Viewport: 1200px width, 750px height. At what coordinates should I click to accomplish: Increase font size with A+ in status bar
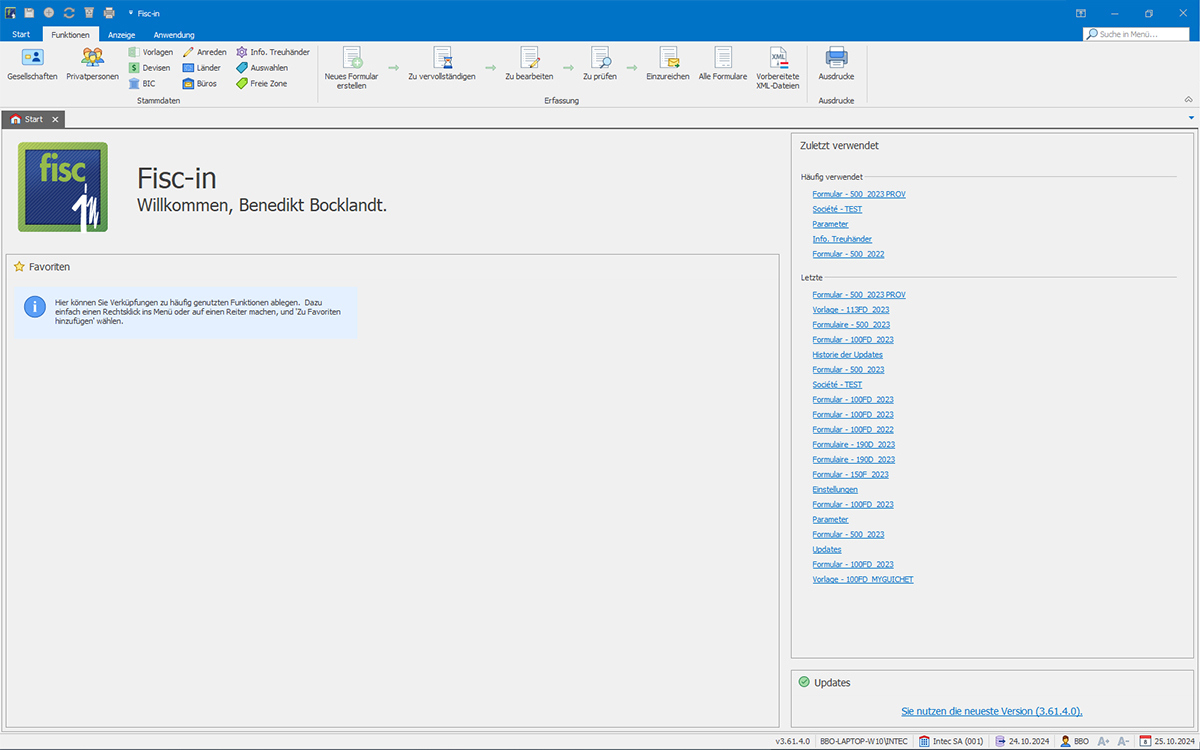(x=1104, y=741)
